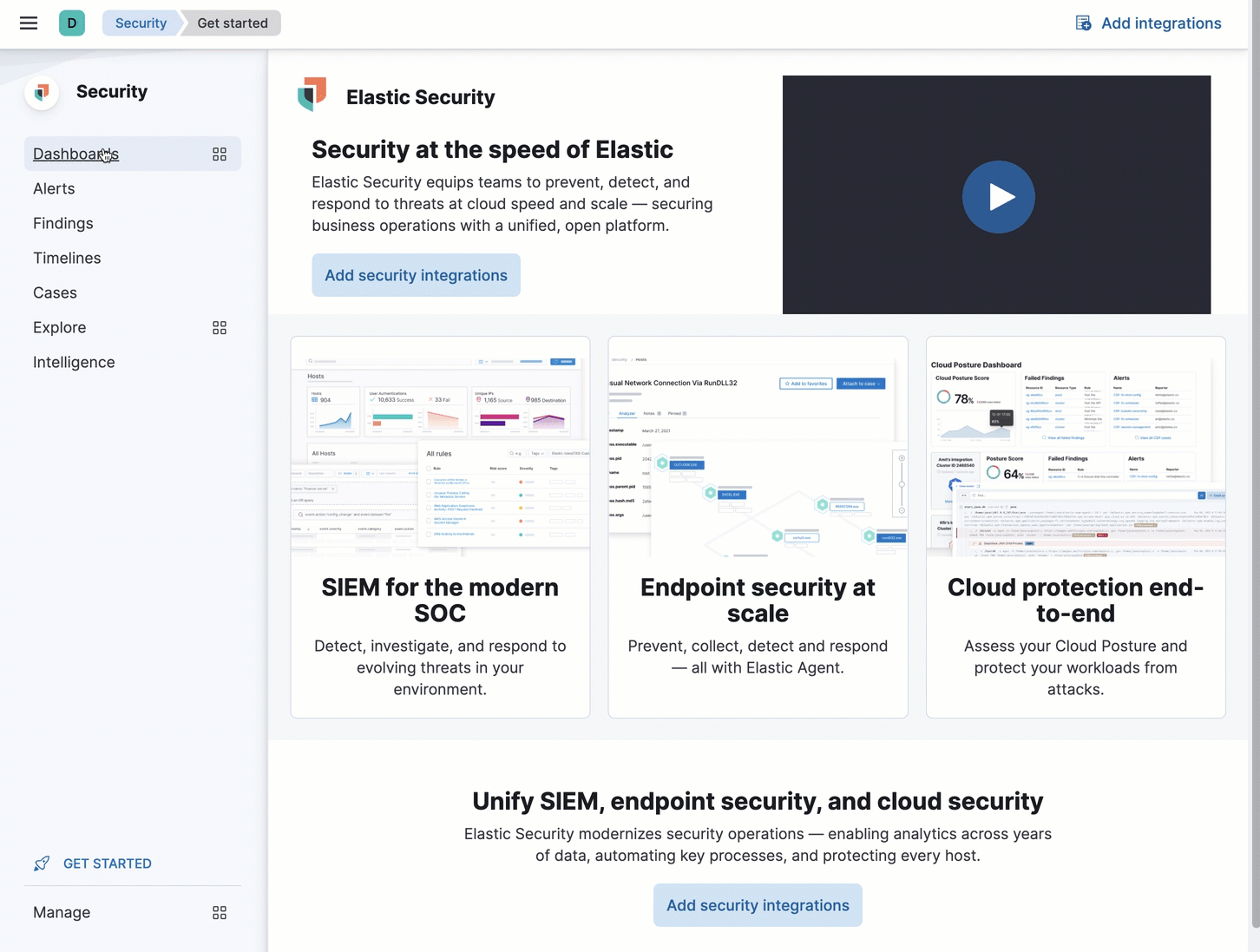Select Explore in the sidebar
The height and width of the screenshot is (952, 1260).
point(60,327)
